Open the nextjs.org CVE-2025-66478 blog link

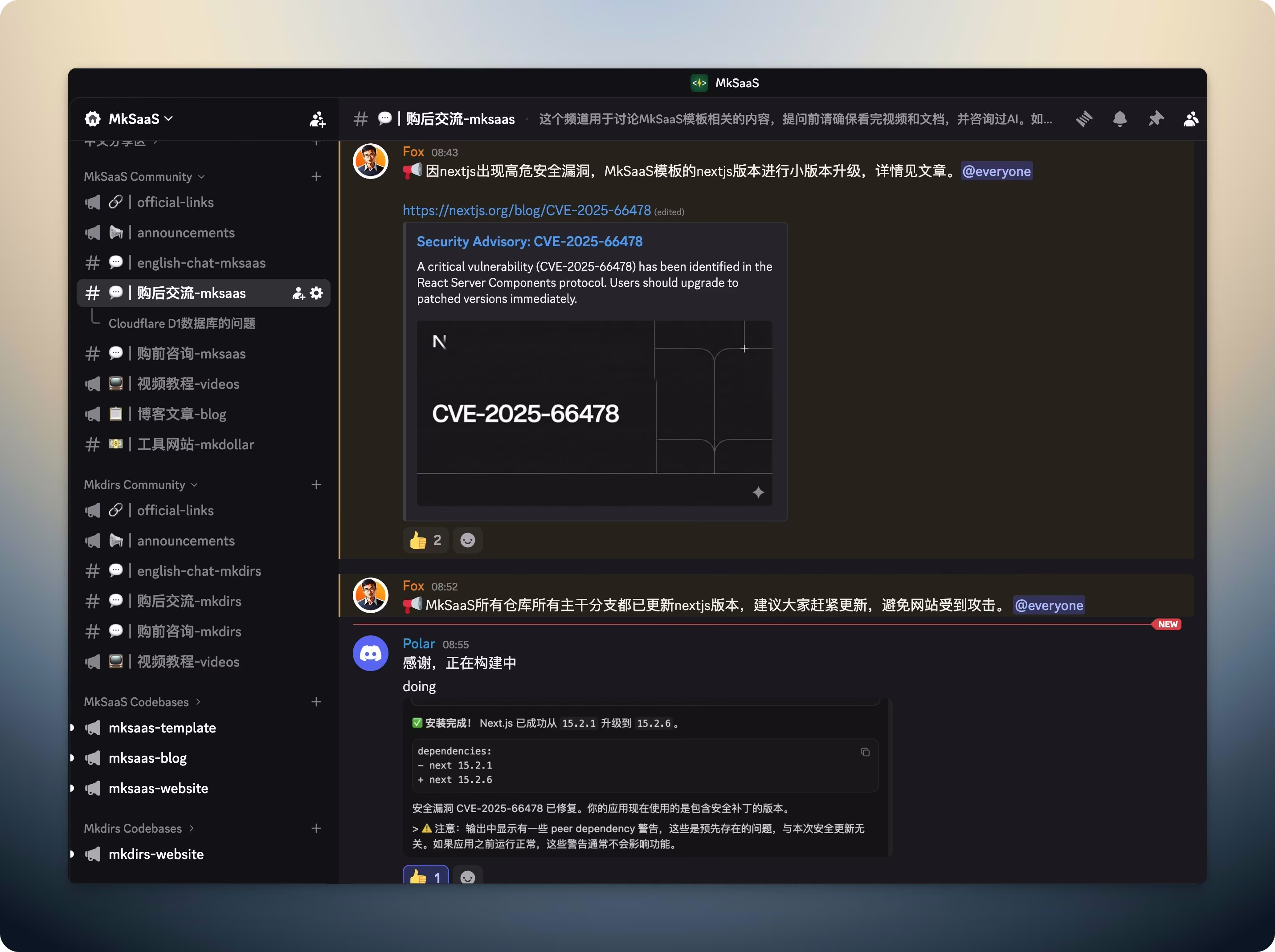coord(526,210)
